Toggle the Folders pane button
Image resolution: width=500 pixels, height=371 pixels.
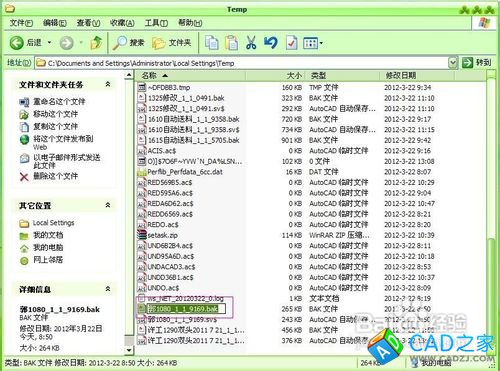coord(172,43)
